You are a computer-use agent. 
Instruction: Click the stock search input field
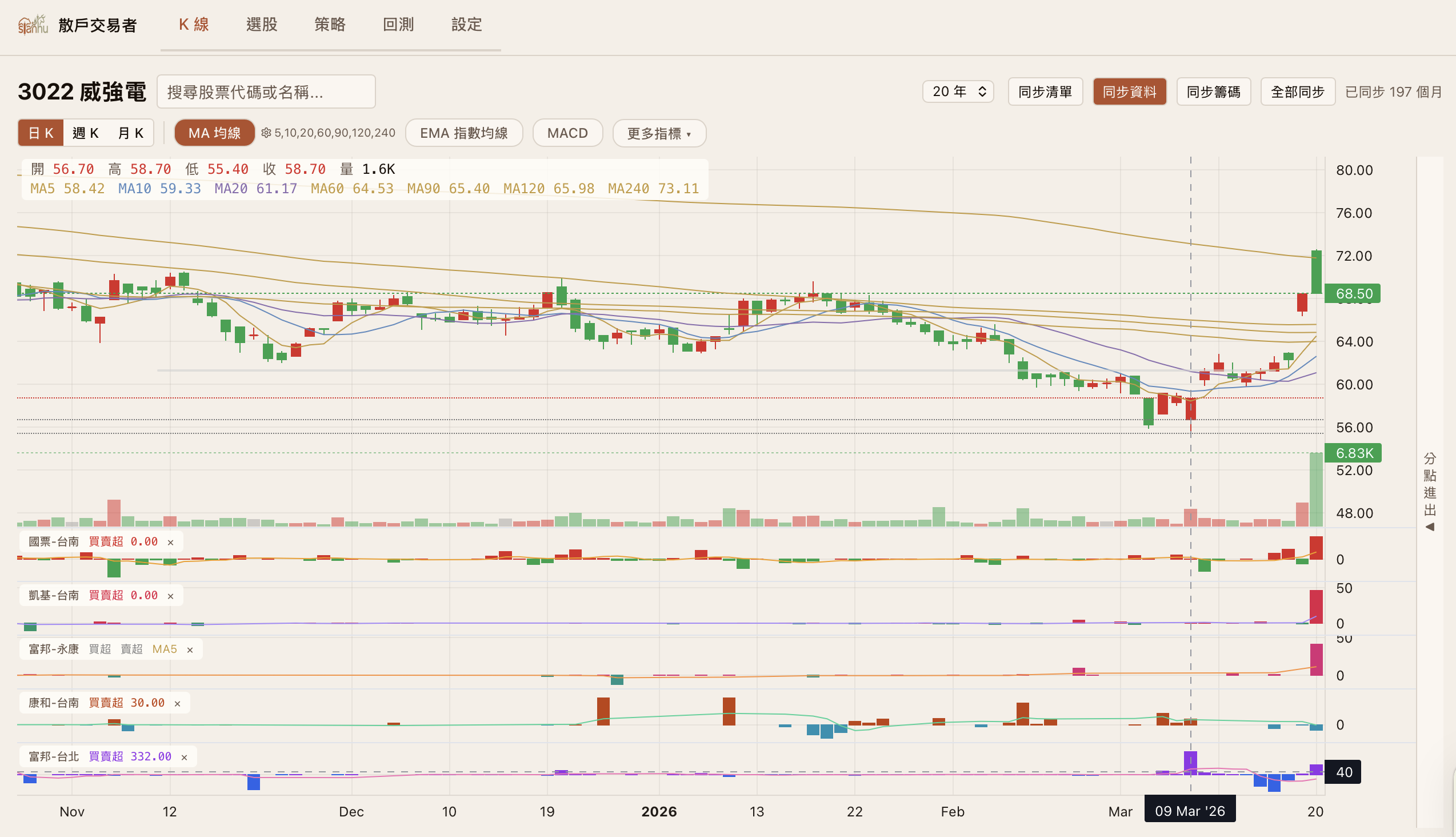(x=266, y=91)
